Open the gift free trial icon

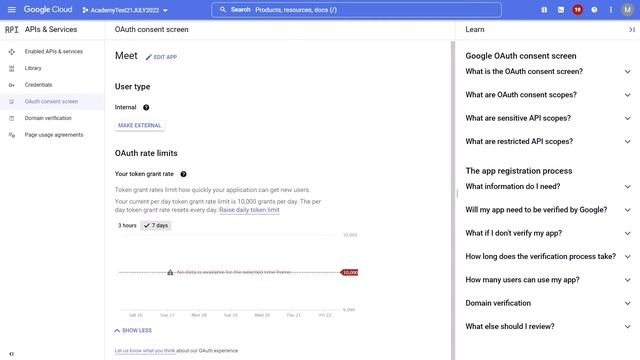544,10
